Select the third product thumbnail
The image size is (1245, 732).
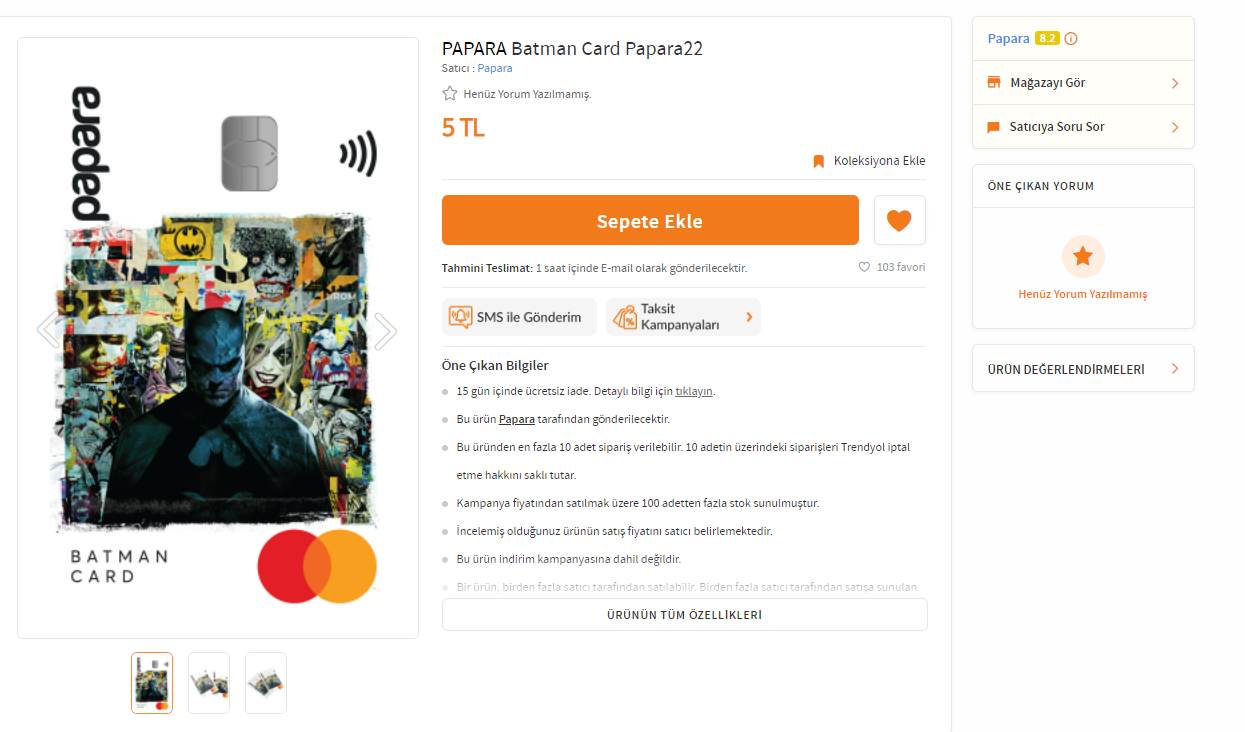[x=266, y=683]
